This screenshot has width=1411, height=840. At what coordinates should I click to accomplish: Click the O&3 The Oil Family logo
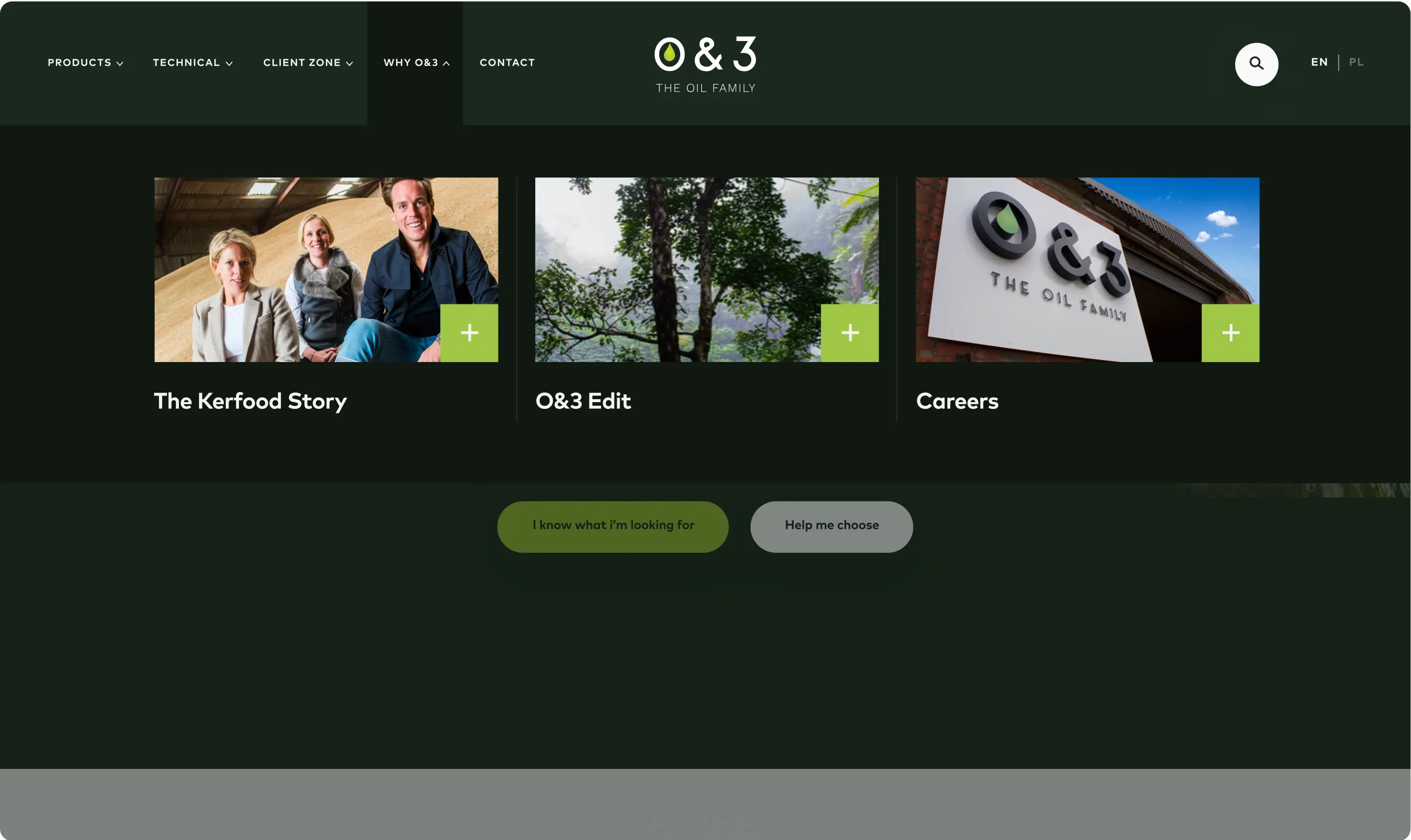pos(705,64)
